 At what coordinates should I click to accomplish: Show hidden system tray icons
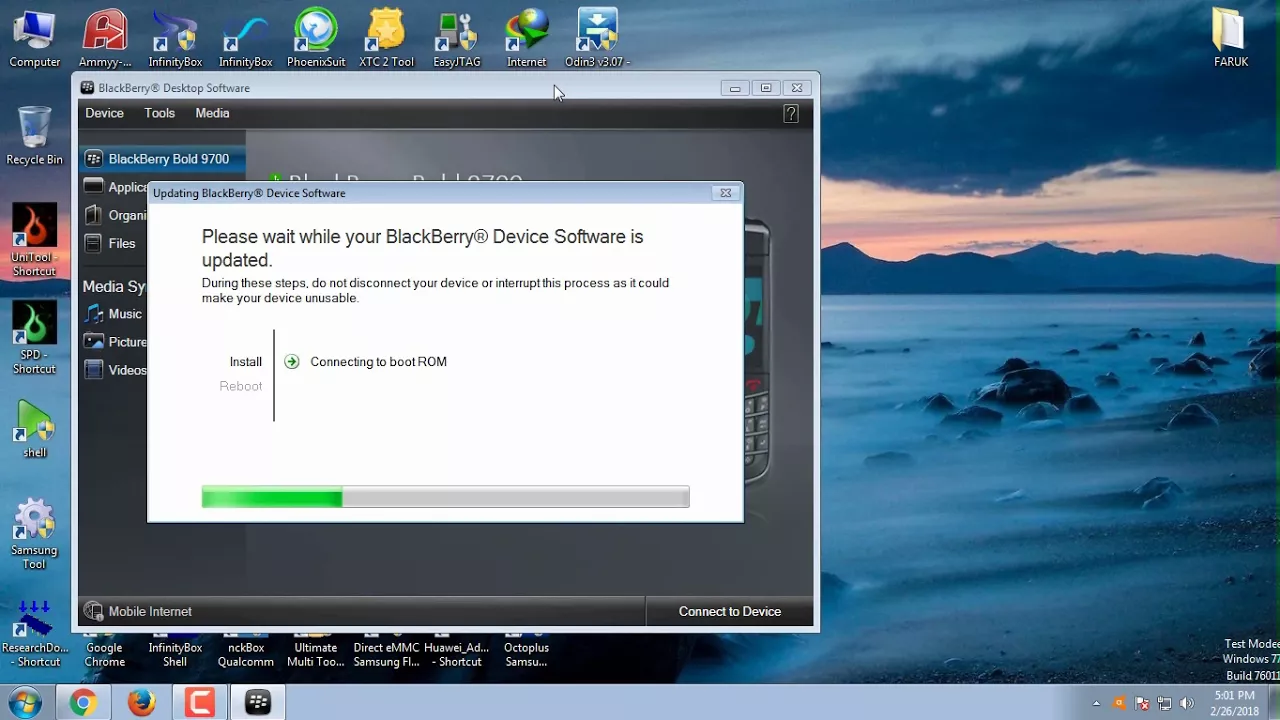(x=1097, y=703)
